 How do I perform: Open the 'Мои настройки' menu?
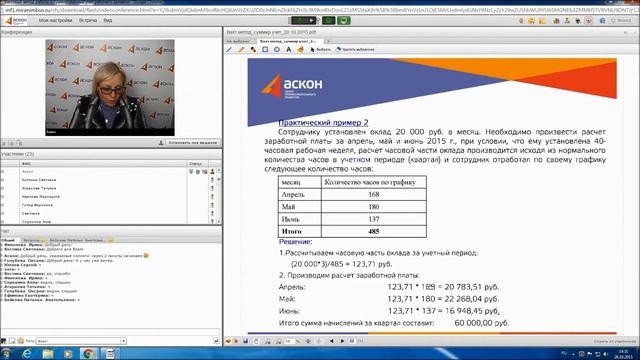55,20
